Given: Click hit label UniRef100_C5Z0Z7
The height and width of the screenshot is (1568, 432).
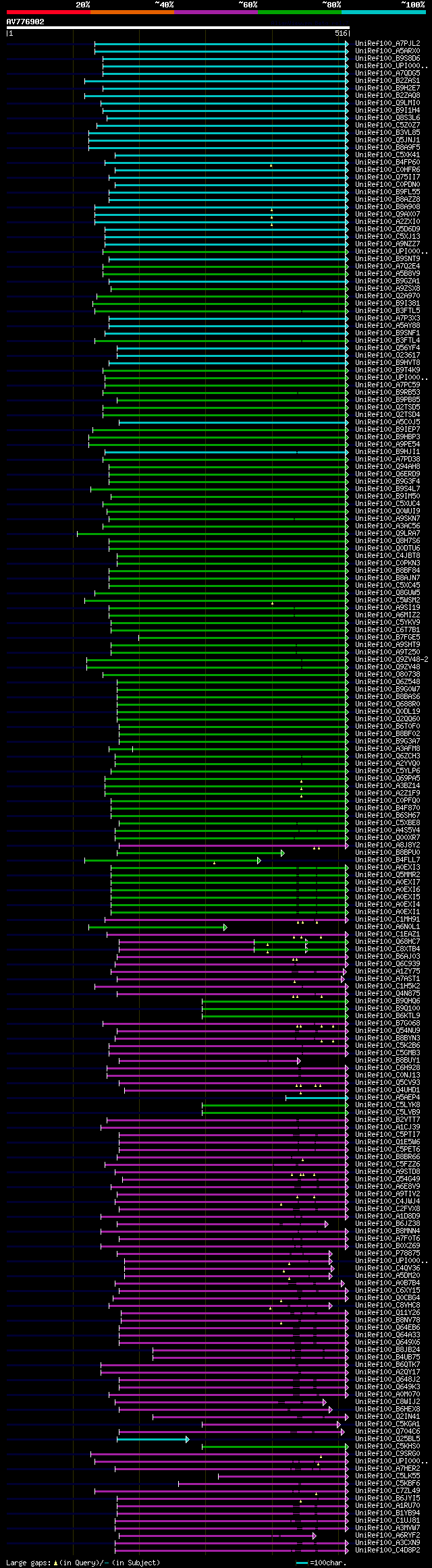Looking at the screenshot, I should (387, 125).
